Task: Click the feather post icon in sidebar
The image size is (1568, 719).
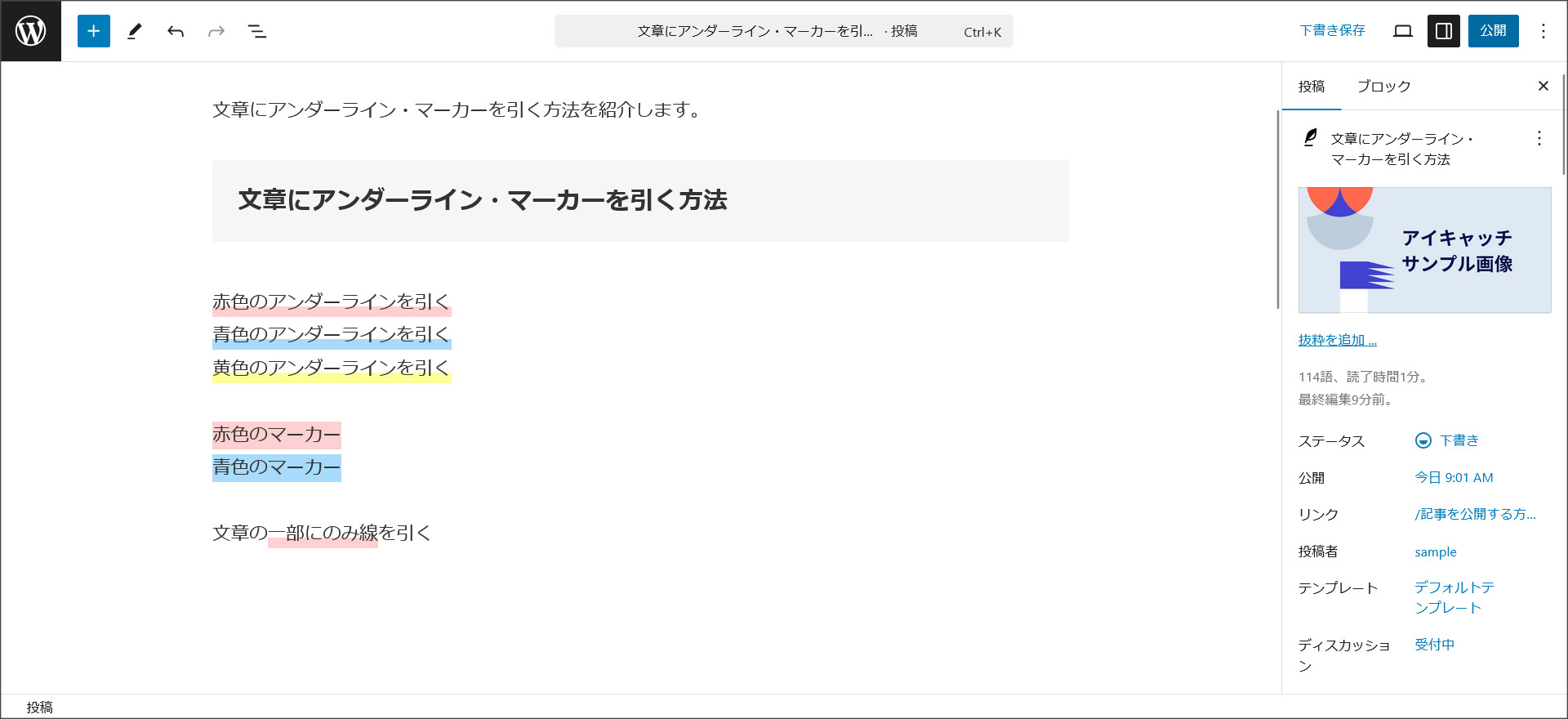Action: tap(1311, 138)
